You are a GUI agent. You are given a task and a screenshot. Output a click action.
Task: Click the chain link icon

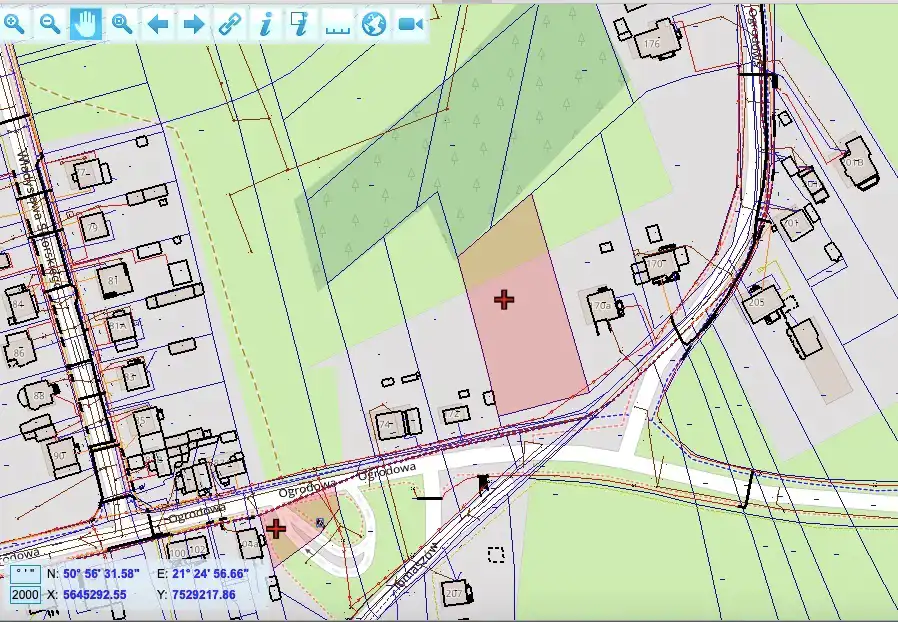pos(230,24)
